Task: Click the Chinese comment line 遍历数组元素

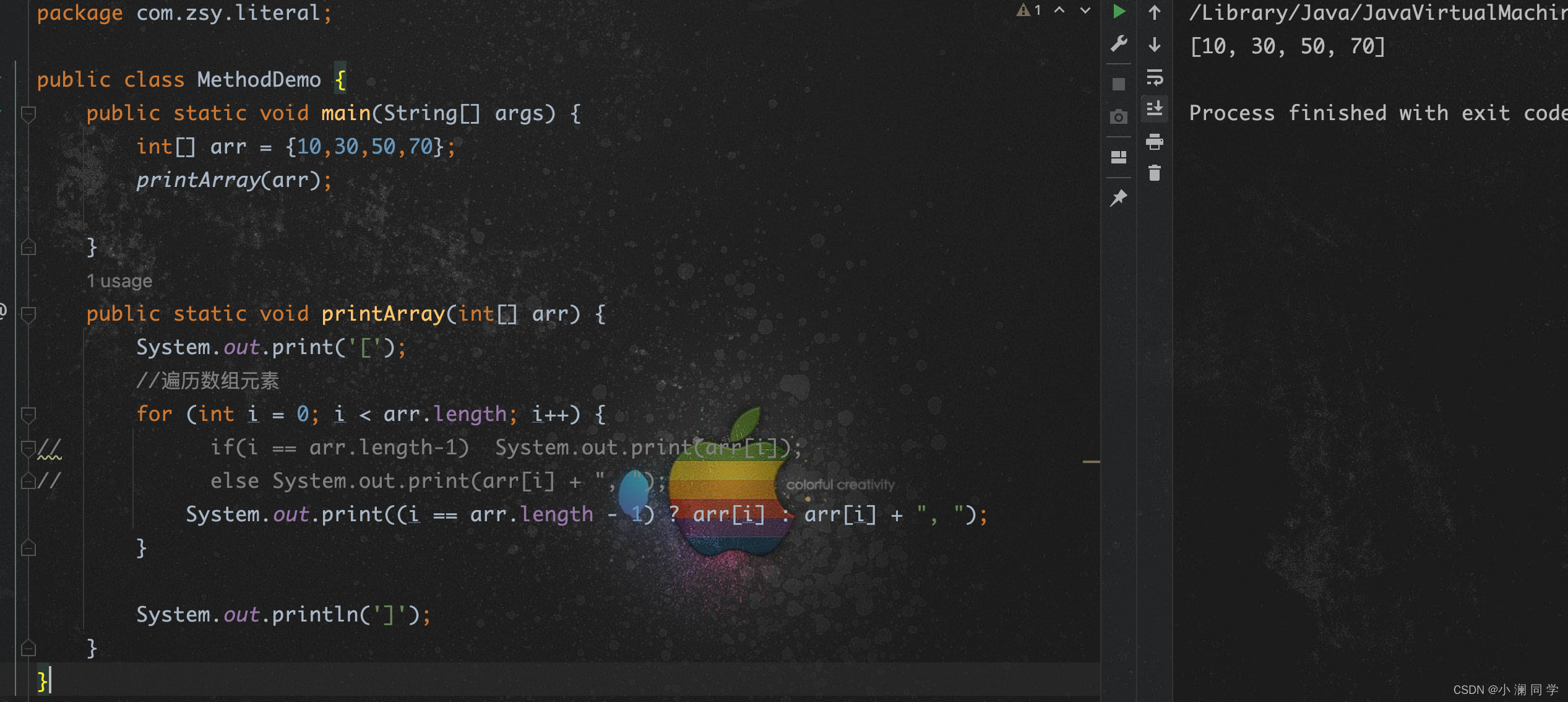Action: 208,380
